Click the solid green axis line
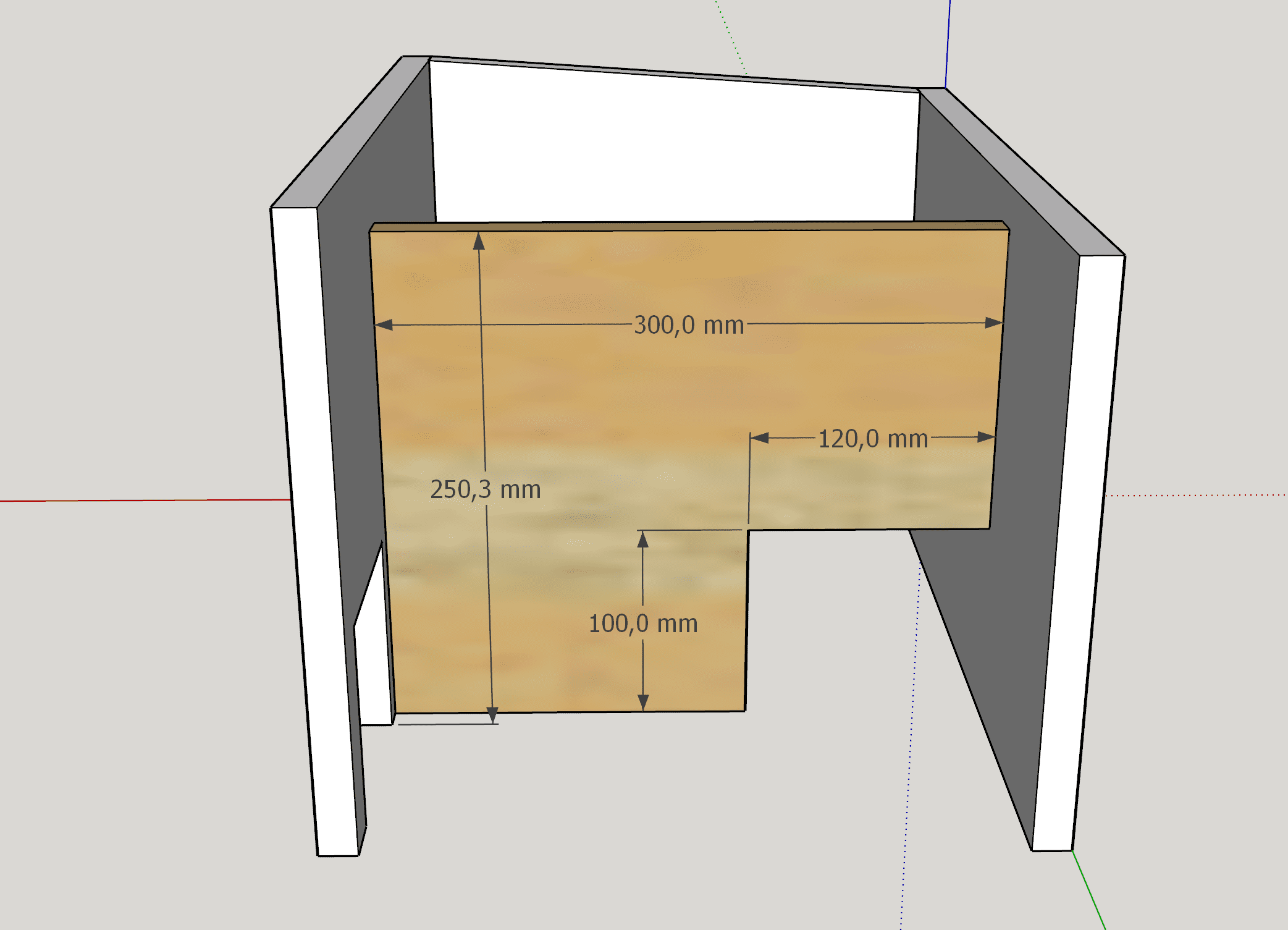This screenshot has width=1288, height=930. click(1088, 890)
